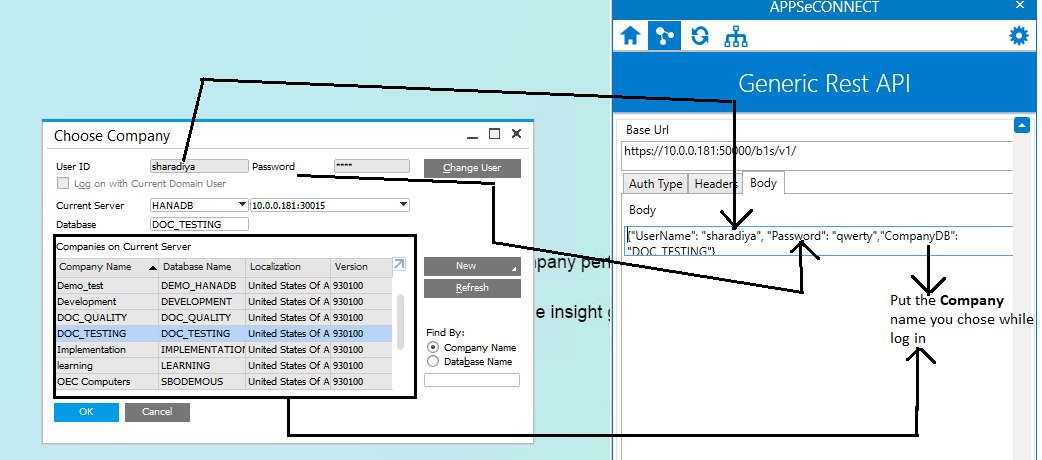Viewport: 1042px width, 460px height.
Task: Click the Base Url input field
Action: pos(815,152)
